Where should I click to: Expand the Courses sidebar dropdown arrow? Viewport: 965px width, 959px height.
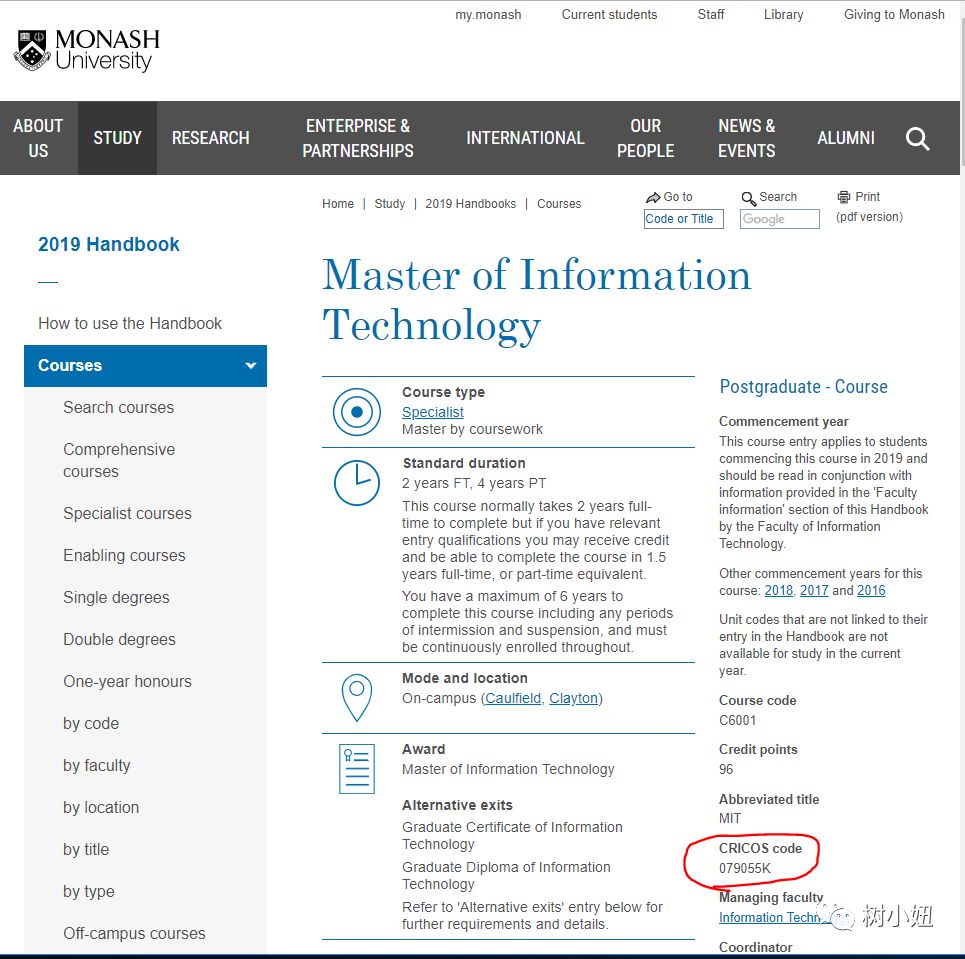[250, 366]
